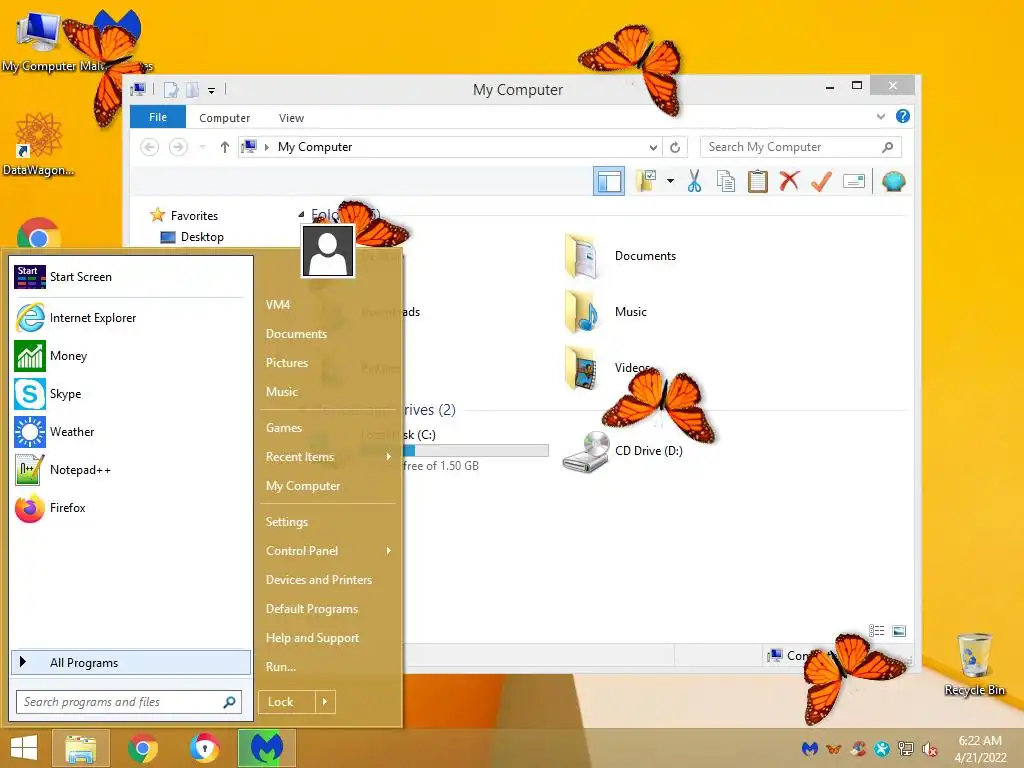Click the Classic Shell settings shell icon
The height and width of the screenshot is (768, 1024).
point(893,181)
